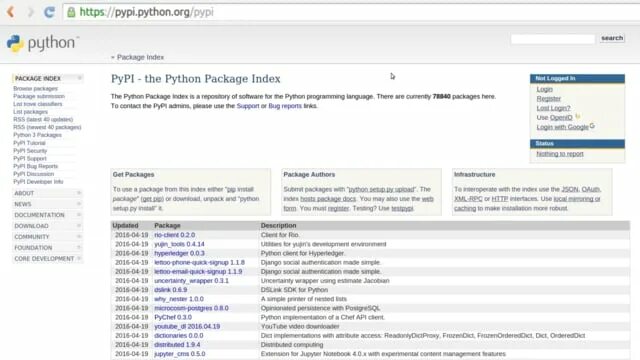This screenshot has width=640, height=360.
Task: Click the Register link in login box
Action: point(549,98)
